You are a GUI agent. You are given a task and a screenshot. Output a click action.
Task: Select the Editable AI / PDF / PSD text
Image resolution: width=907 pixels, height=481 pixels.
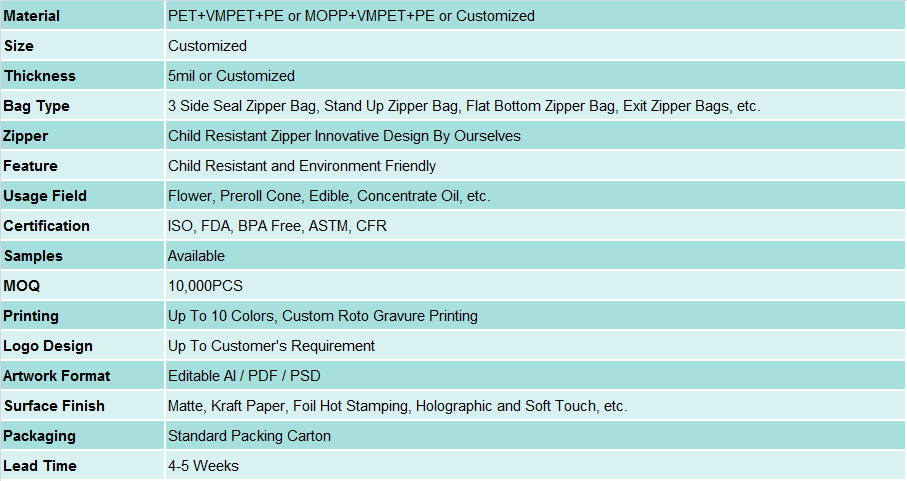[x=244, y=376]
